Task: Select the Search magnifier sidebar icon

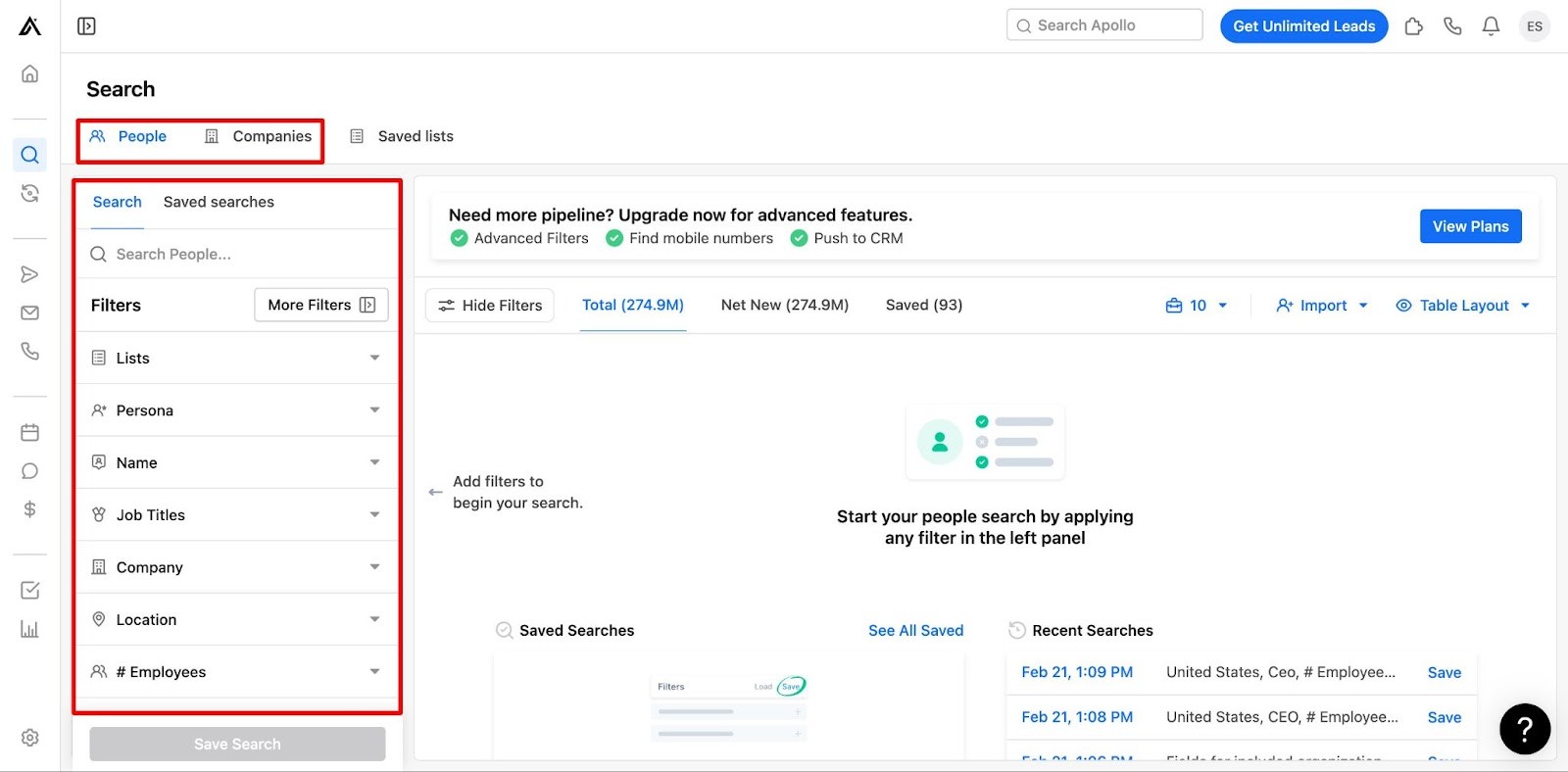Action: click(30, 155)
